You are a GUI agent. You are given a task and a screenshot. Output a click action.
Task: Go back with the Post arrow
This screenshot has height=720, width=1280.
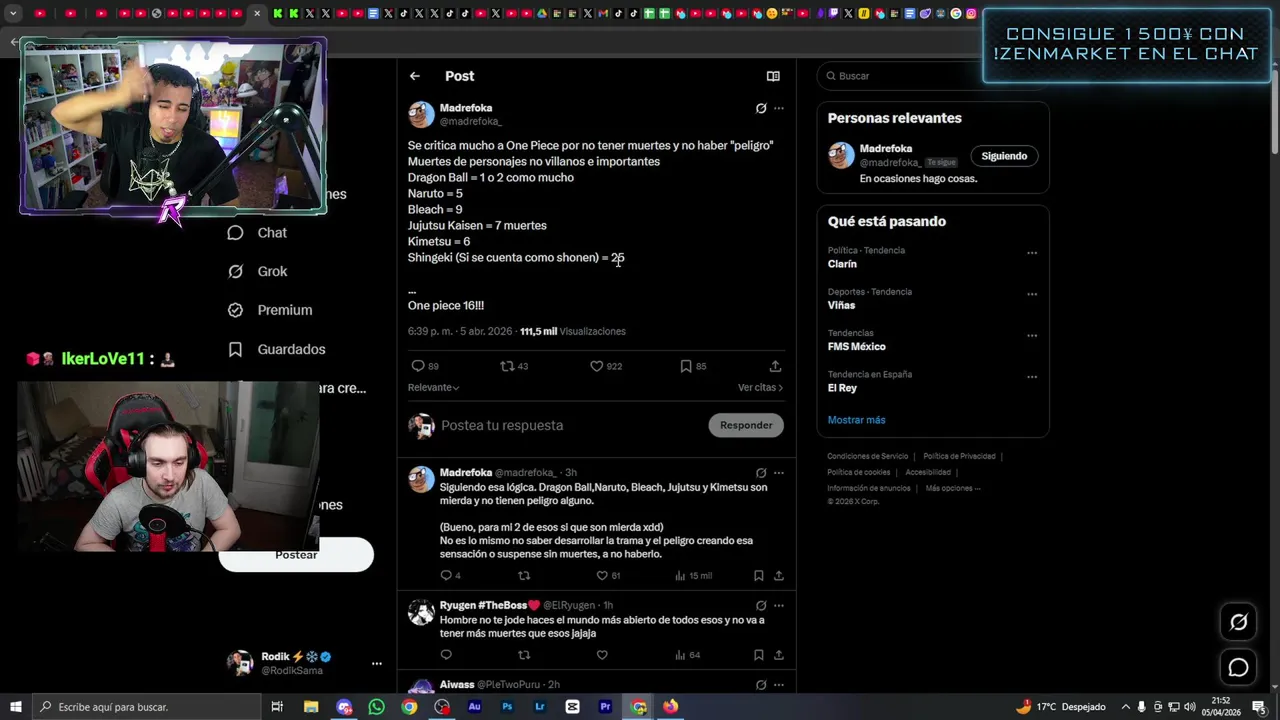click(x=414, y=76)
